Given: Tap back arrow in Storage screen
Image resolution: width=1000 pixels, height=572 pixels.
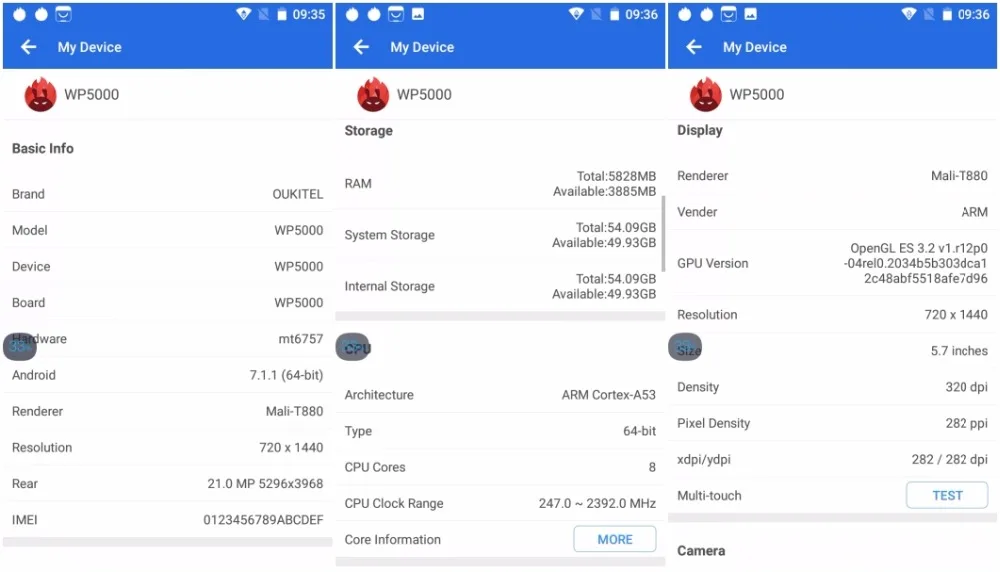Looking at the screenshot, I should pos(361,47).
